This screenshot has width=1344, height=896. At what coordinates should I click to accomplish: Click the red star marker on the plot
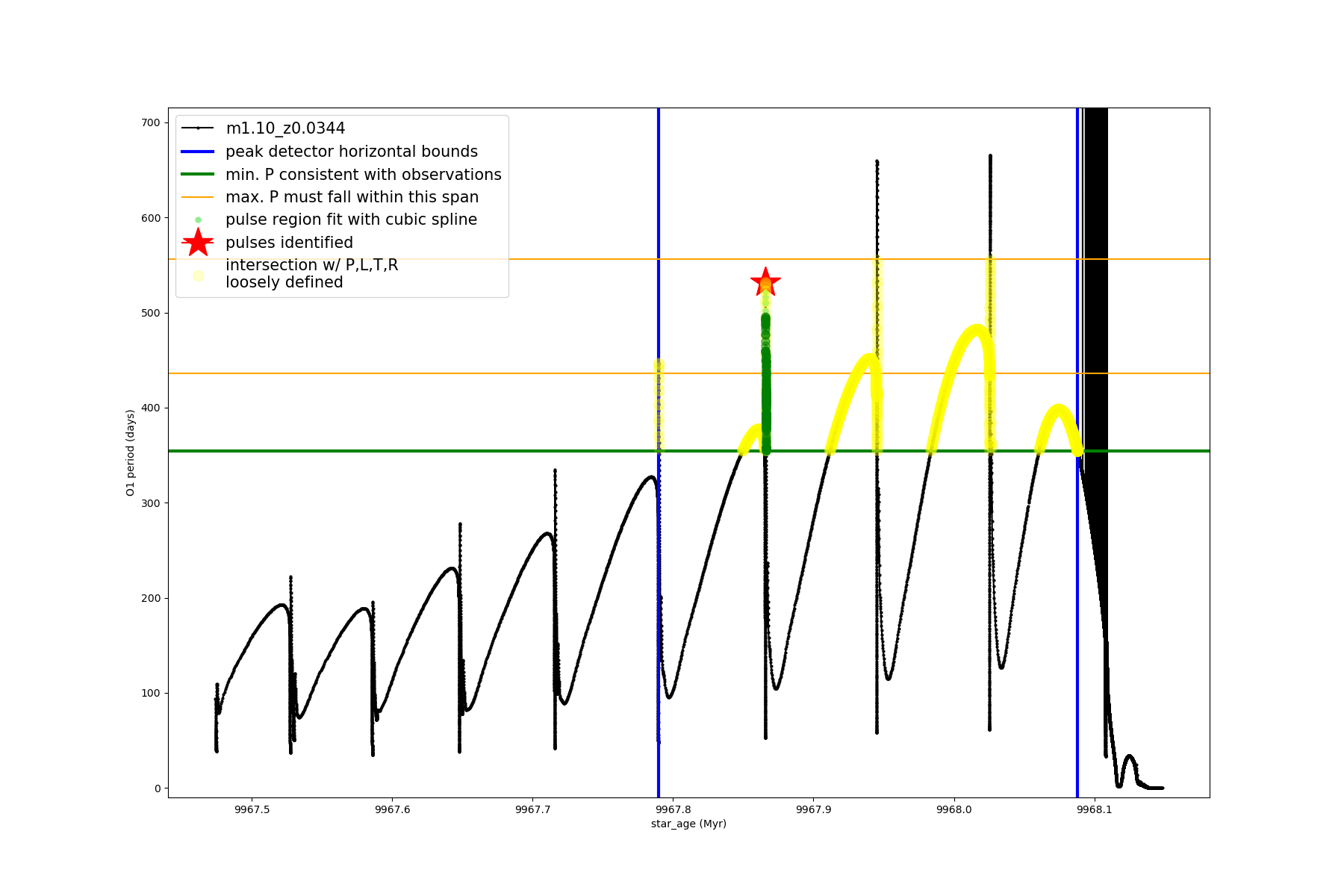(765, 282)
